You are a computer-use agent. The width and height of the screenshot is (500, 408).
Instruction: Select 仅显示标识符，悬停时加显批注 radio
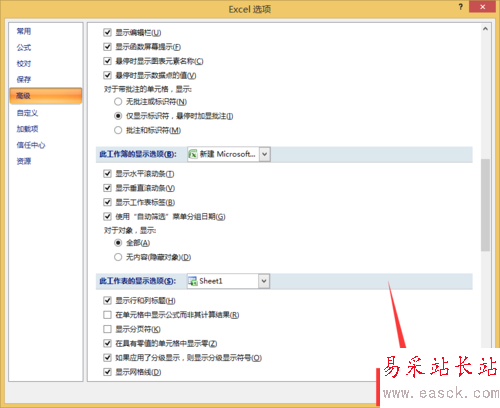118,116
